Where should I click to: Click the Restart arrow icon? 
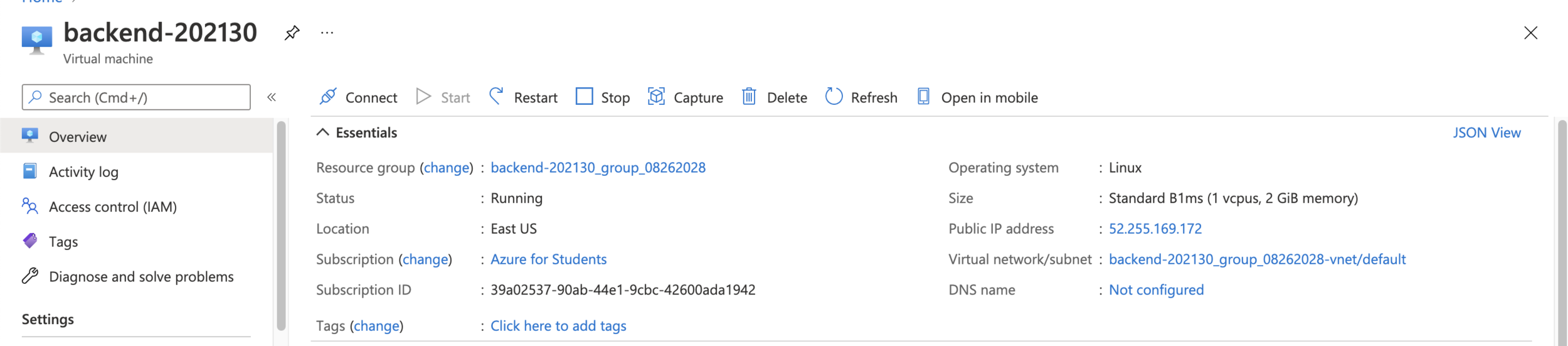[496, 96]
